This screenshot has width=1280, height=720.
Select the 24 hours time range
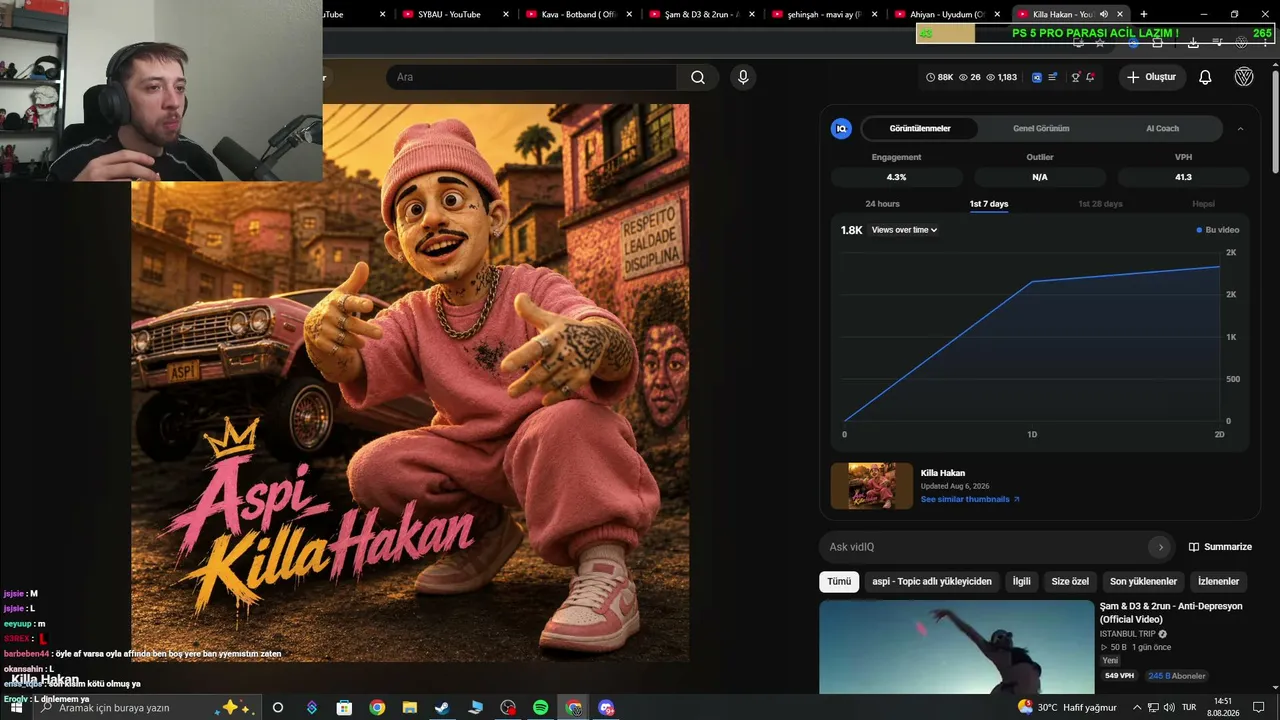point(882,204)
